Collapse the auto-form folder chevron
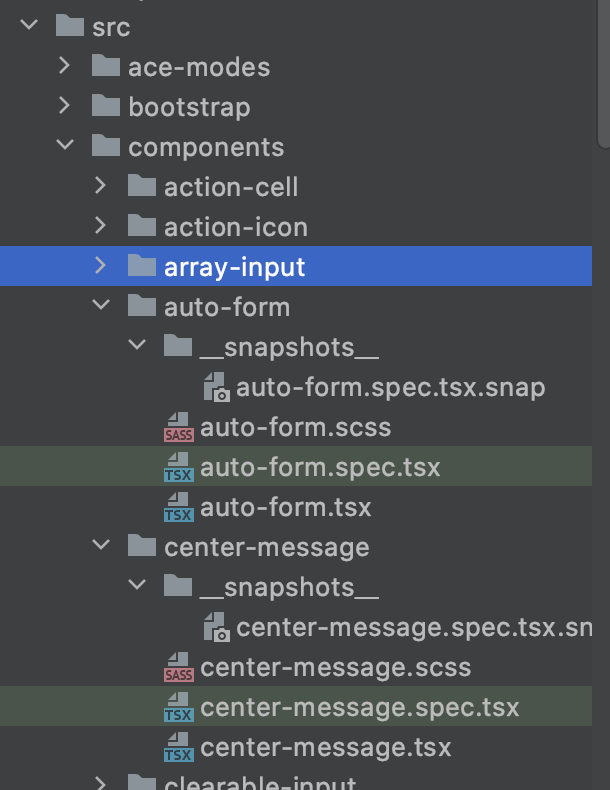The image size is (610, 790). click(101, 305)
